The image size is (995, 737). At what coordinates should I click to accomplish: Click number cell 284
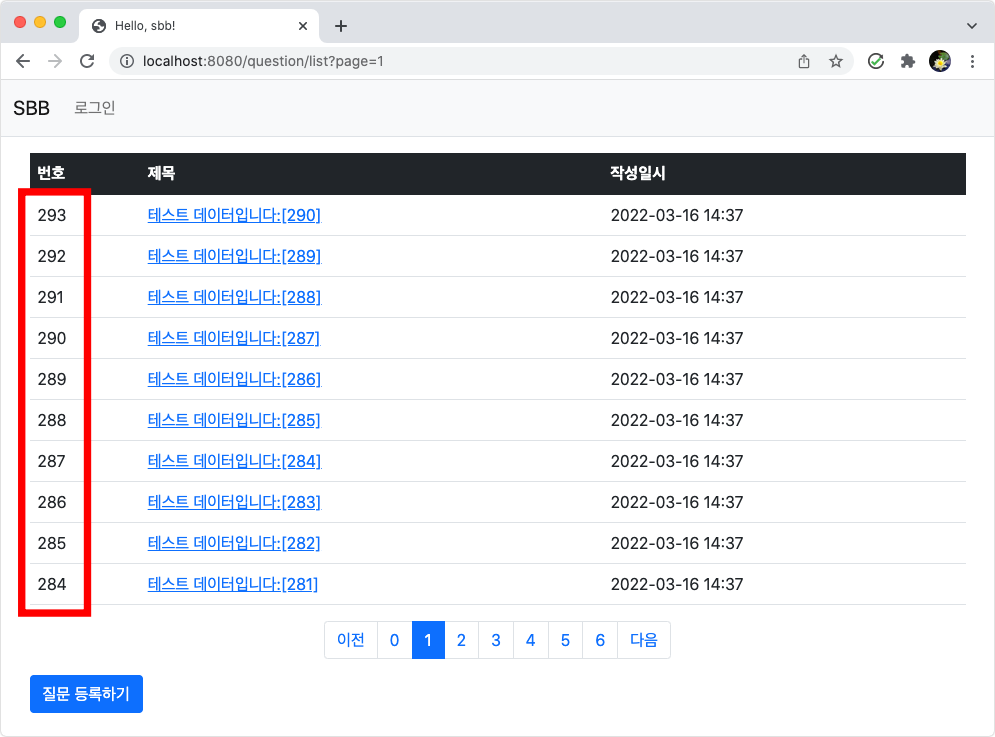coord(51,584)
